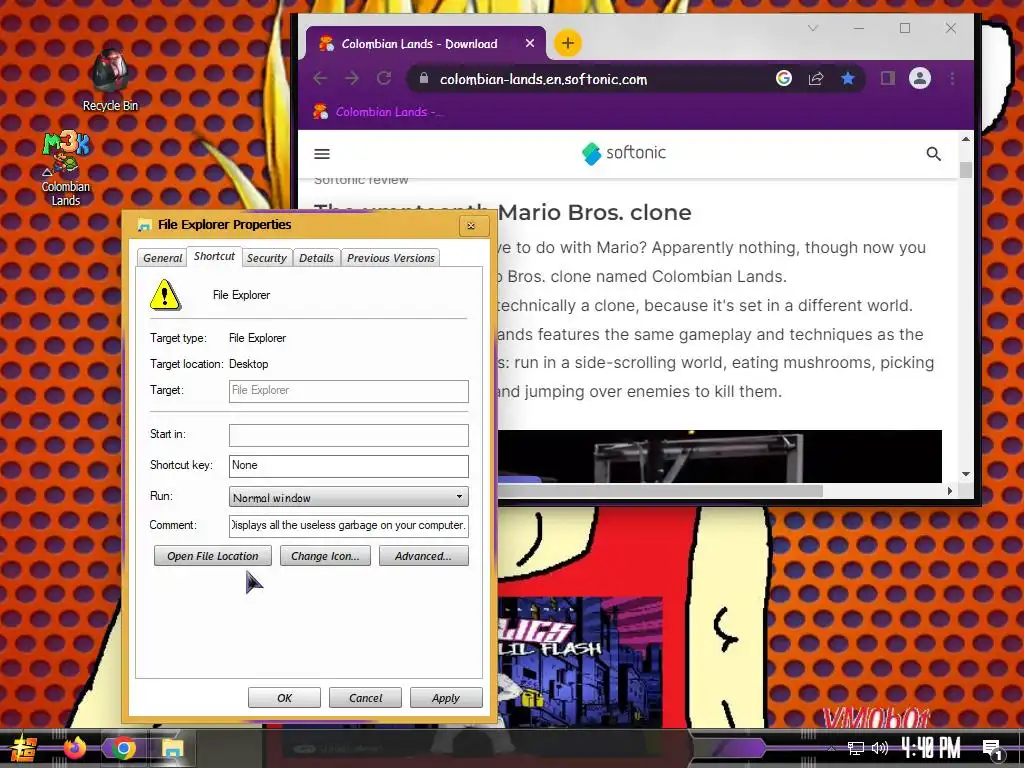
Task: Reload the Softonic page in Chrome
Action: pos(384,78)
